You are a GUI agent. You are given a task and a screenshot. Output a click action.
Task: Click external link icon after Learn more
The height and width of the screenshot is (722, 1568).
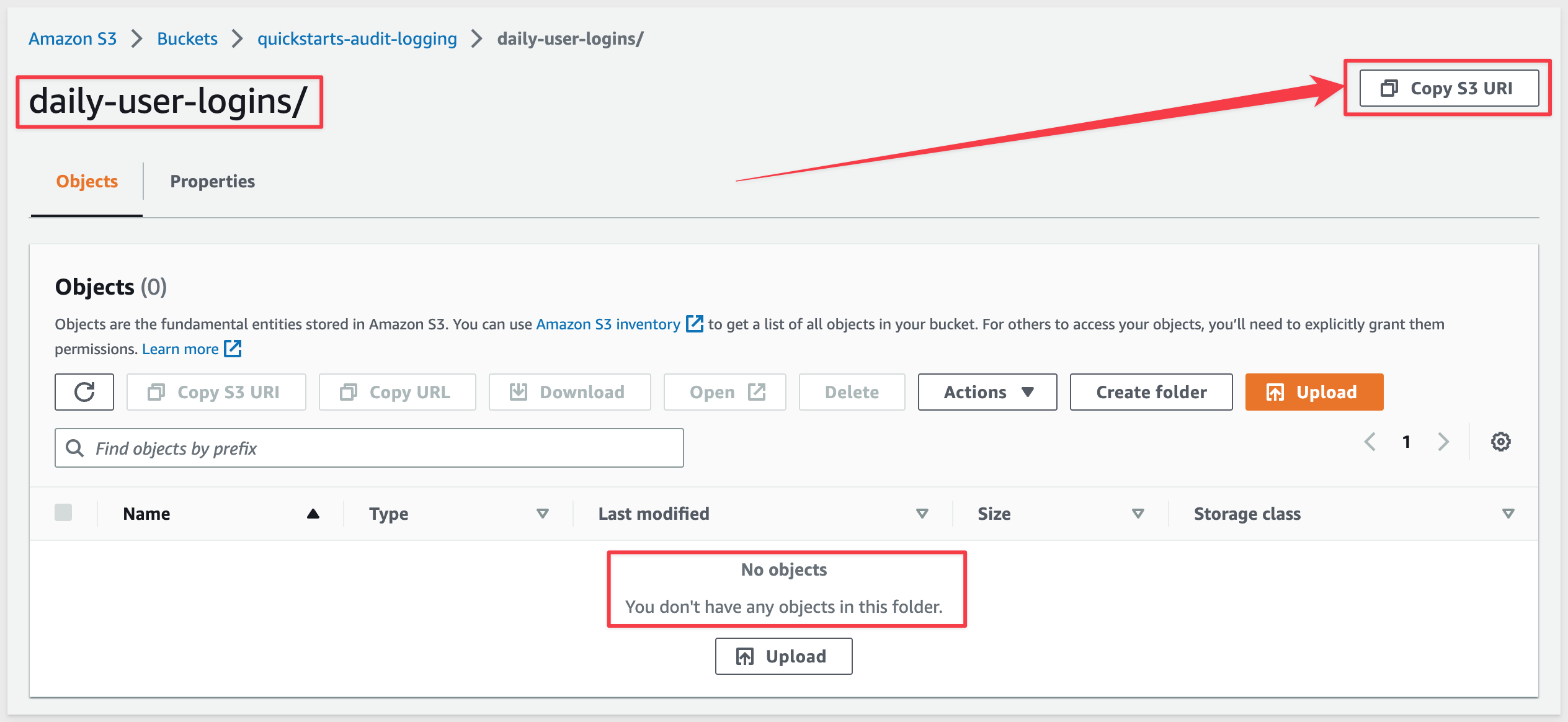tap(233, 349)
